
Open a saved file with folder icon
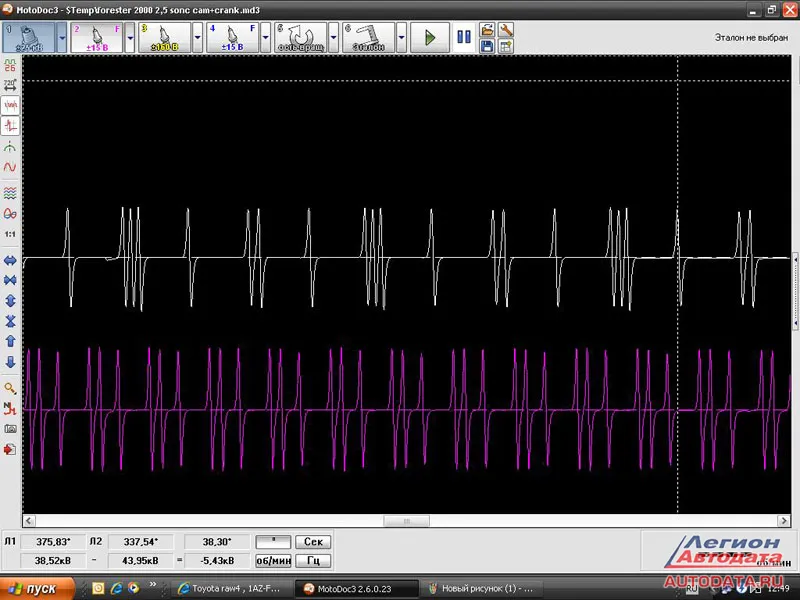487,30
